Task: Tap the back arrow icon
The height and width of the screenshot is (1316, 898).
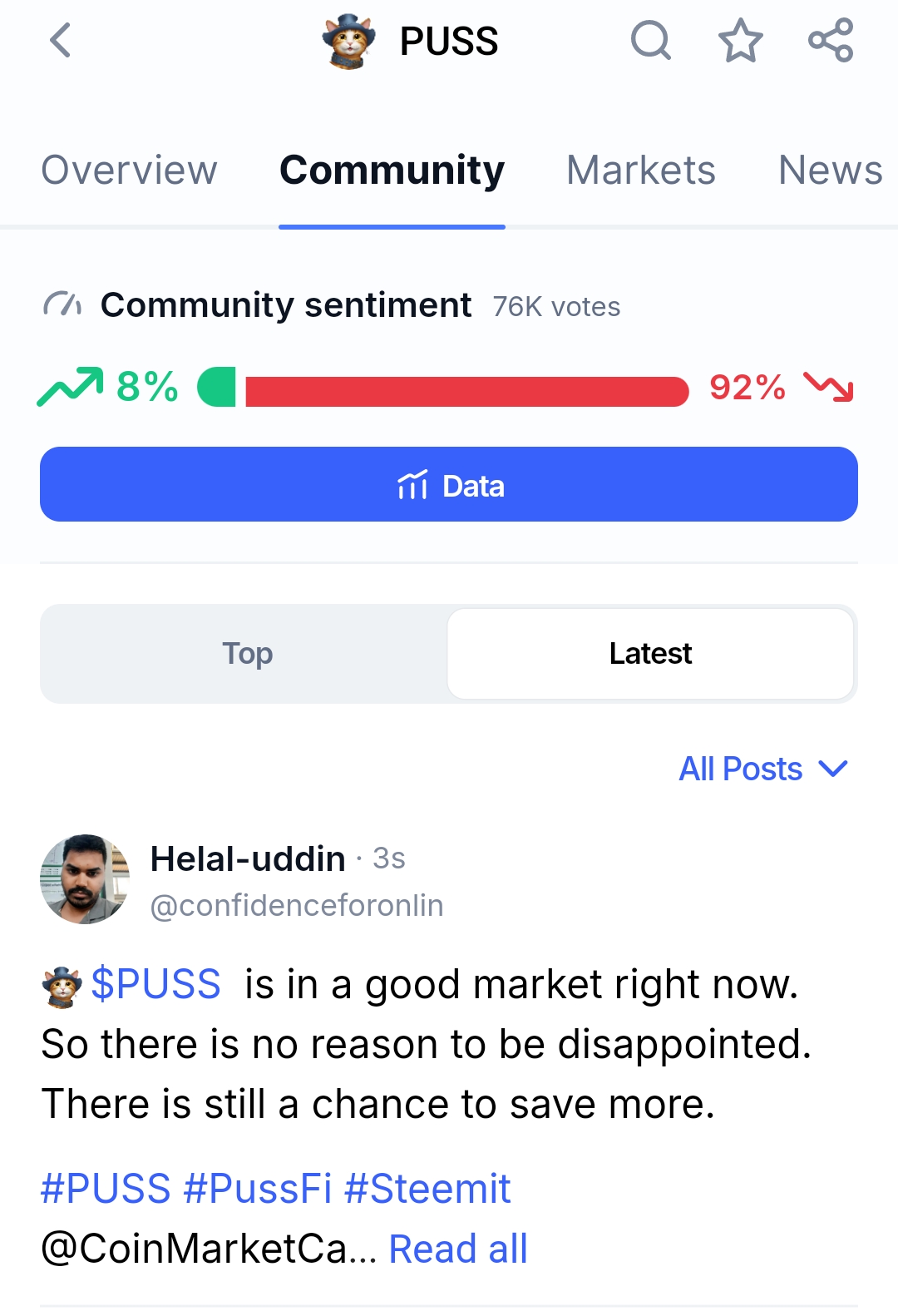Action: point(61,40)
